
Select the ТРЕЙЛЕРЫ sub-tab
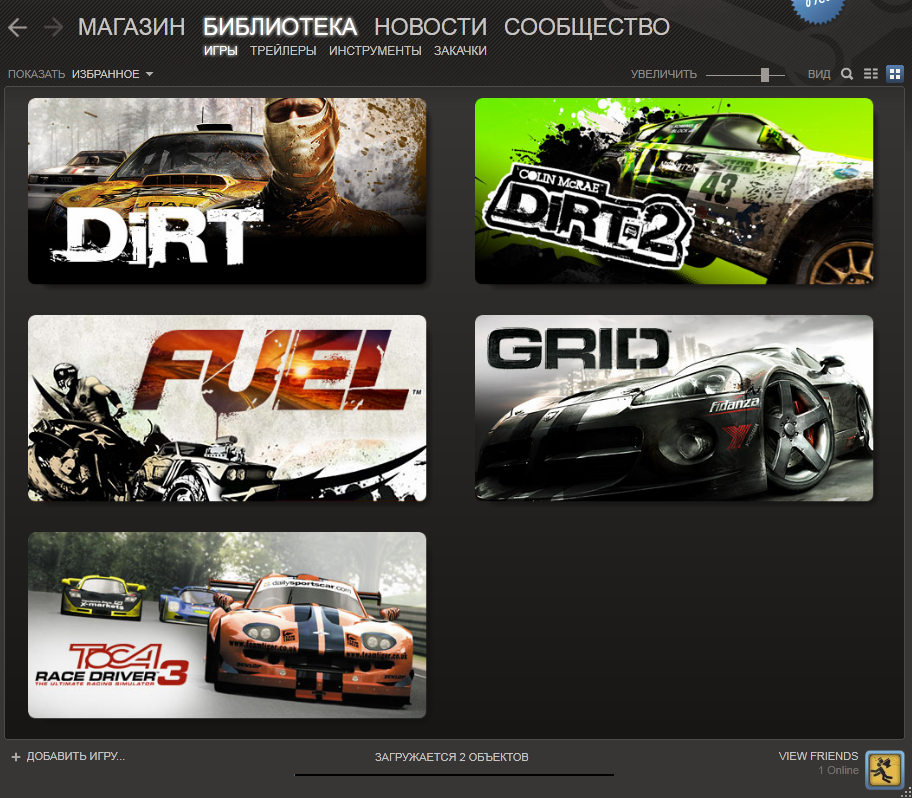[283, 51]
